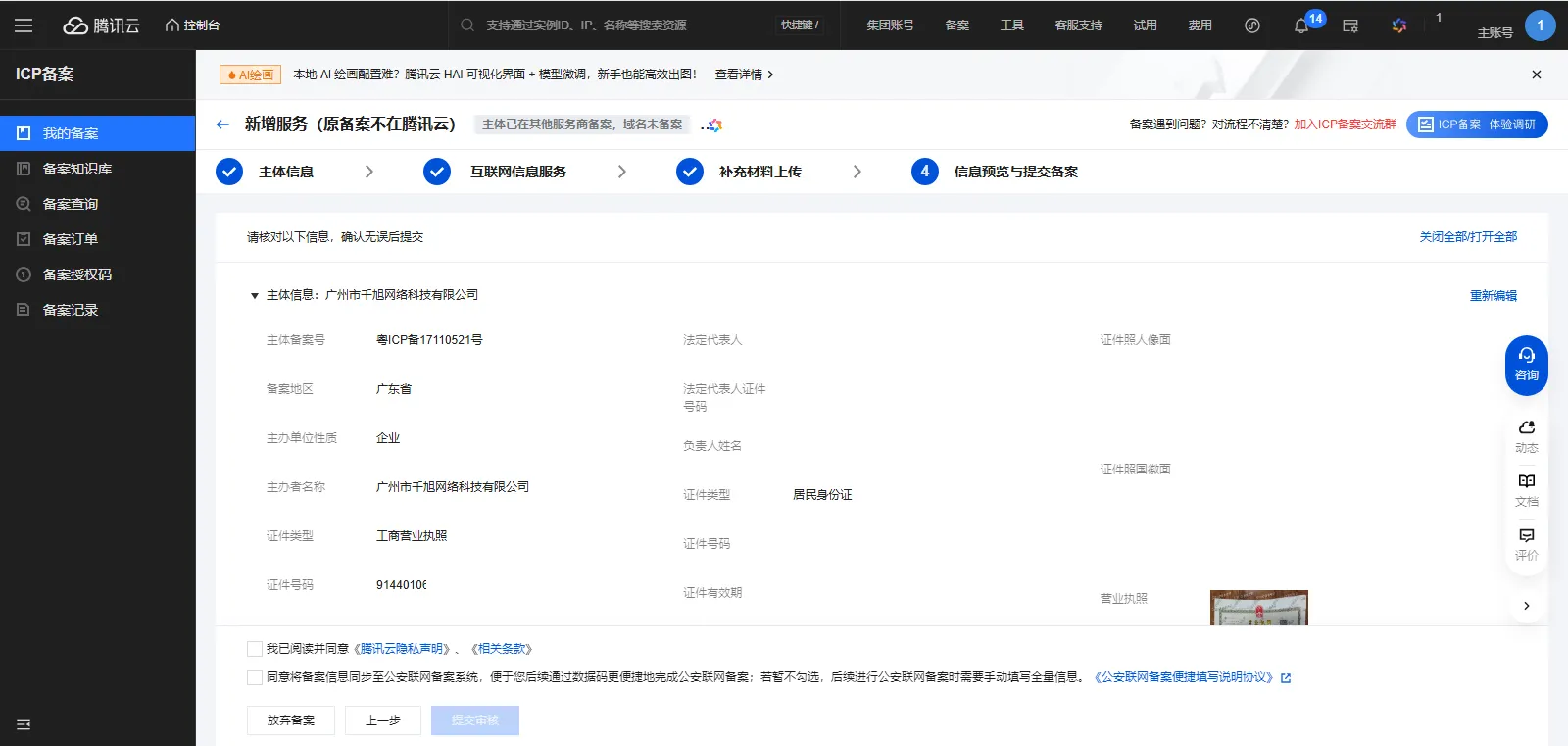Click 关闭全部/打开全部 link

pyautogui.click(x=1468, y=237)
